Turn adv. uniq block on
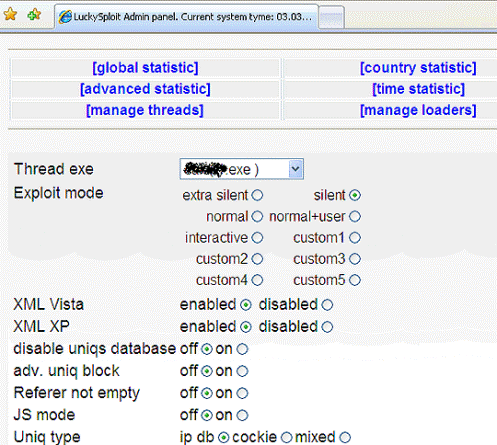The height and width of the screenshot is (445, 497). (x=242, y=371)
